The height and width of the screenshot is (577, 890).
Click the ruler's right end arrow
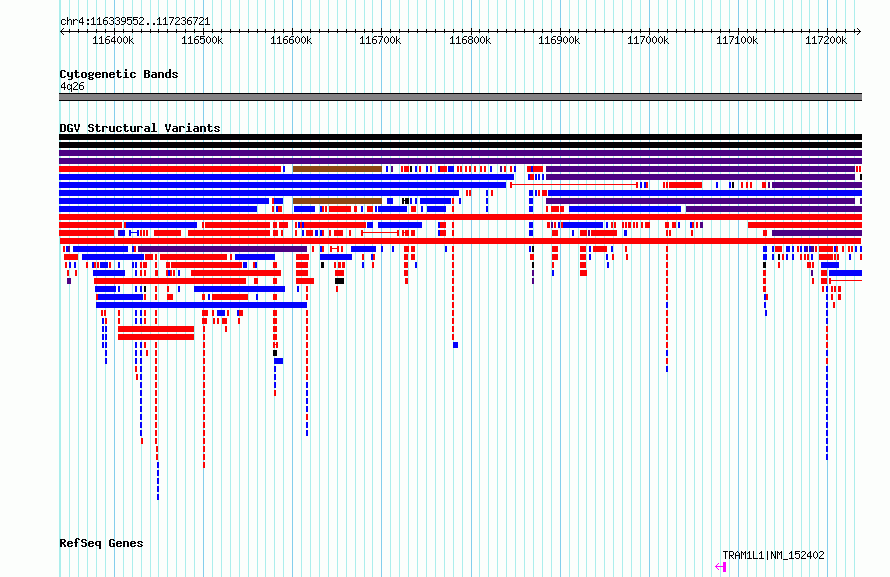(859, 32)
